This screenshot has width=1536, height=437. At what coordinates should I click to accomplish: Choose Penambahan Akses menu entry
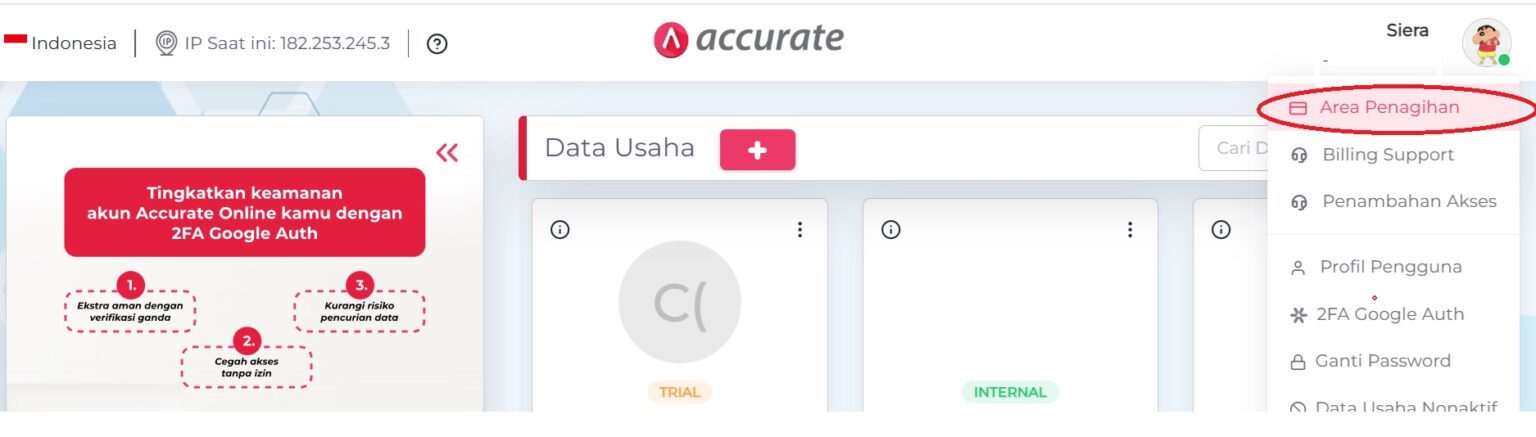[x=1408, y=201]
